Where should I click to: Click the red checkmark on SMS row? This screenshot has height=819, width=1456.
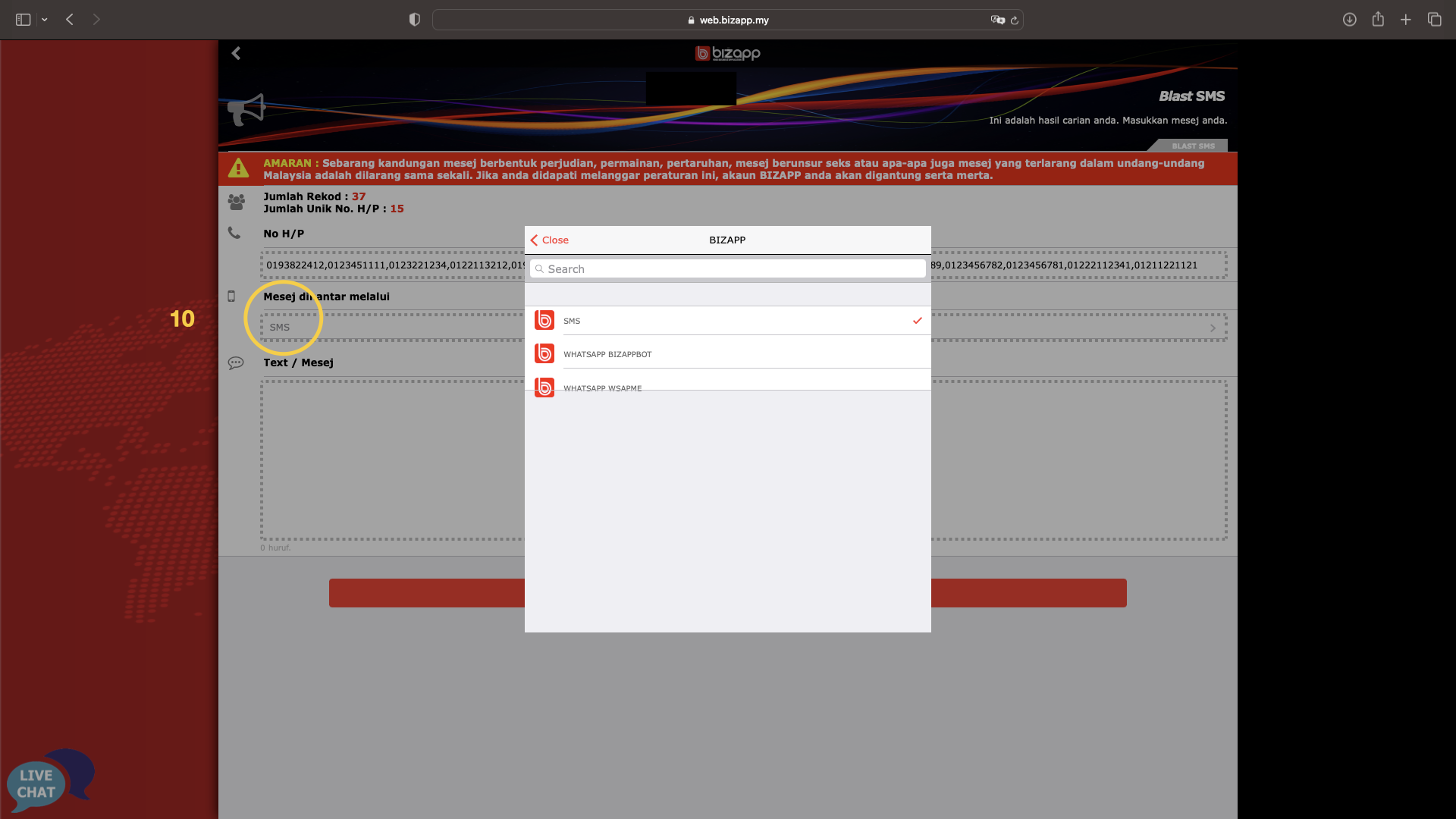point(918,321)
